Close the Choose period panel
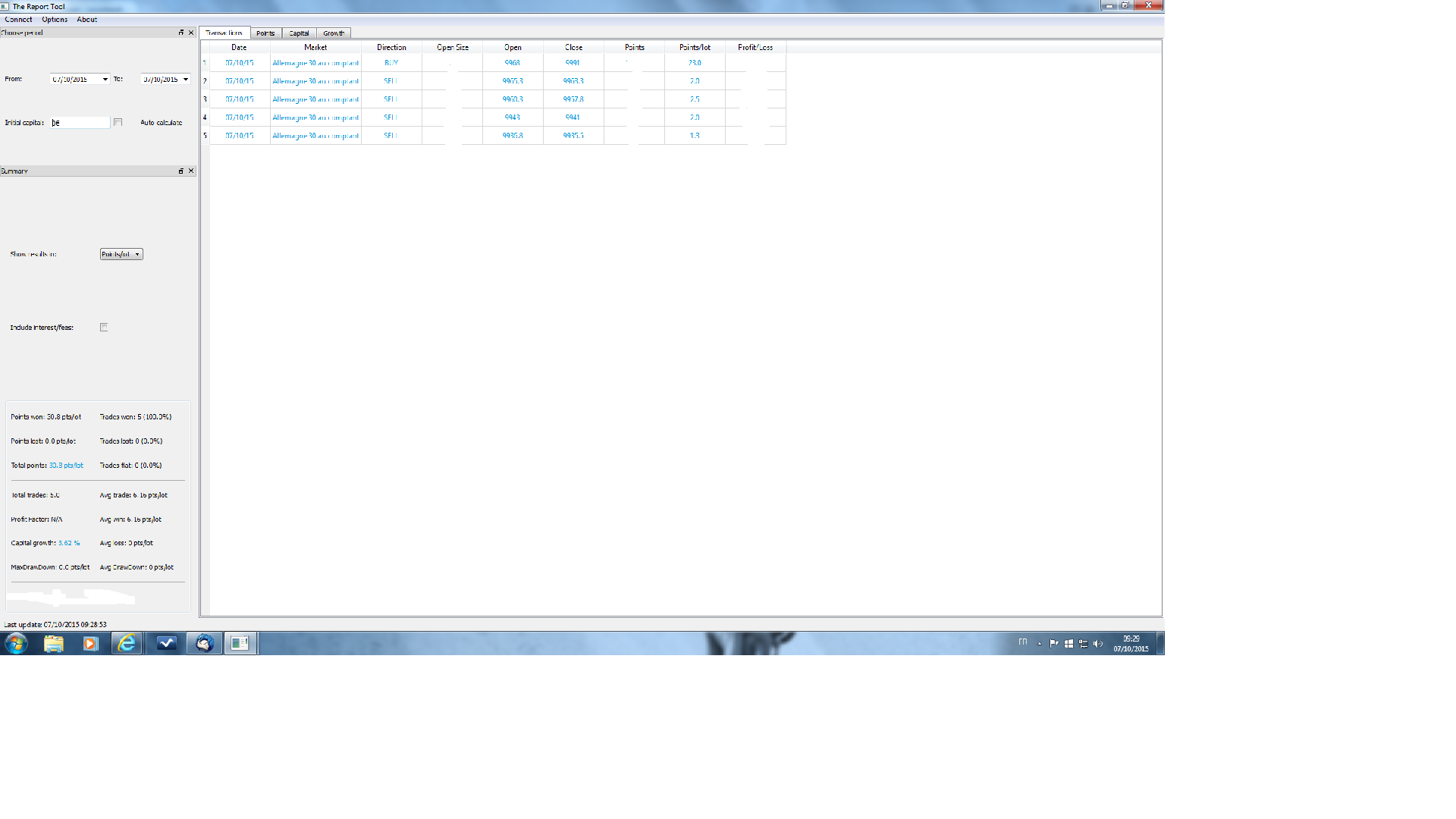Viewport: 1456px width, 819px height. (191, 33)
